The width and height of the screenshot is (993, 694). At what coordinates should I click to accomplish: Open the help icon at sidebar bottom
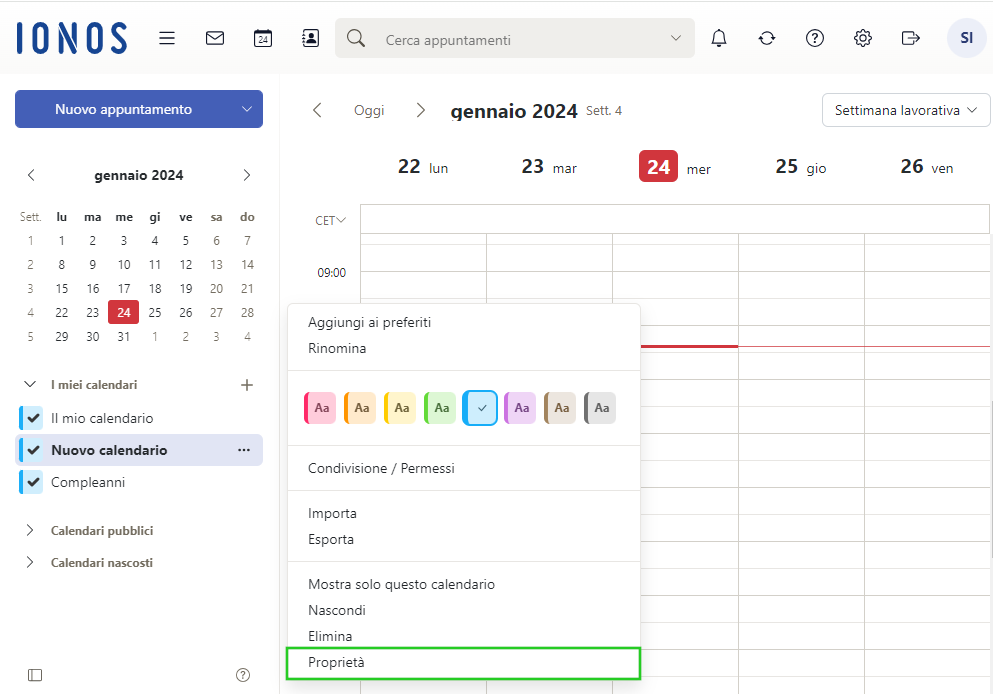[243, 675]
